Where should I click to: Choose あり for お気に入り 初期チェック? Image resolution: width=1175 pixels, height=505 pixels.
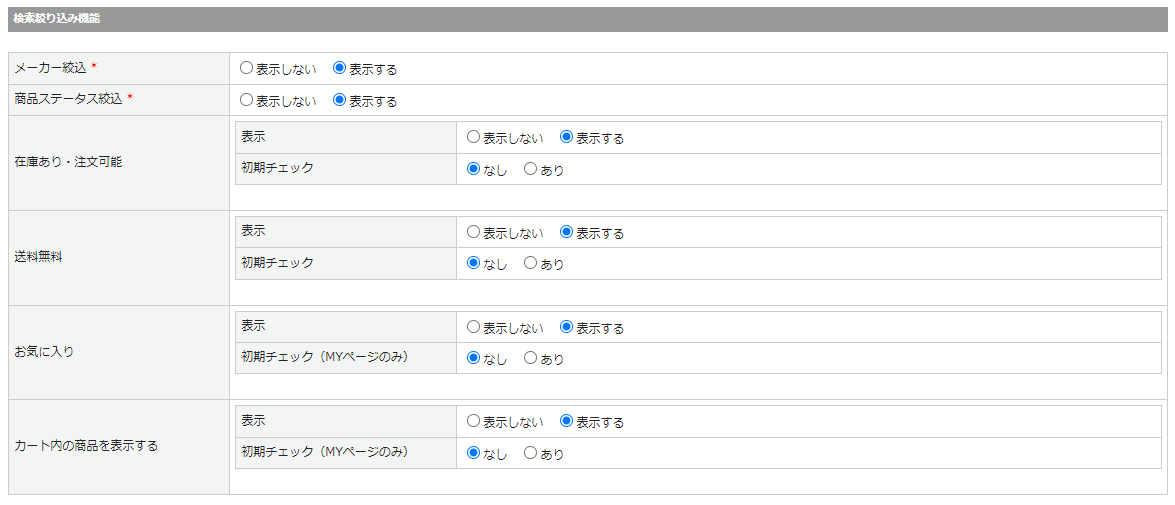(x=531, y=358)
